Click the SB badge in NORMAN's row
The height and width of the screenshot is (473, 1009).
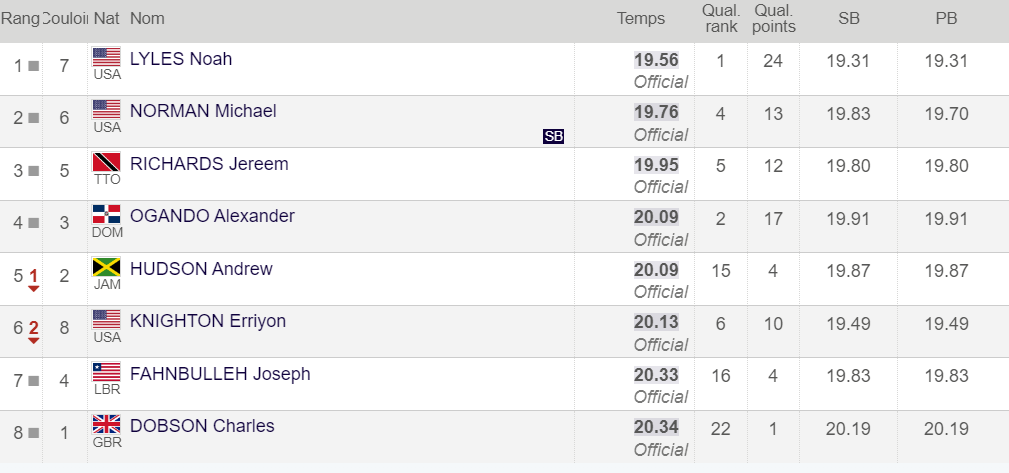(x=553, y=136)
